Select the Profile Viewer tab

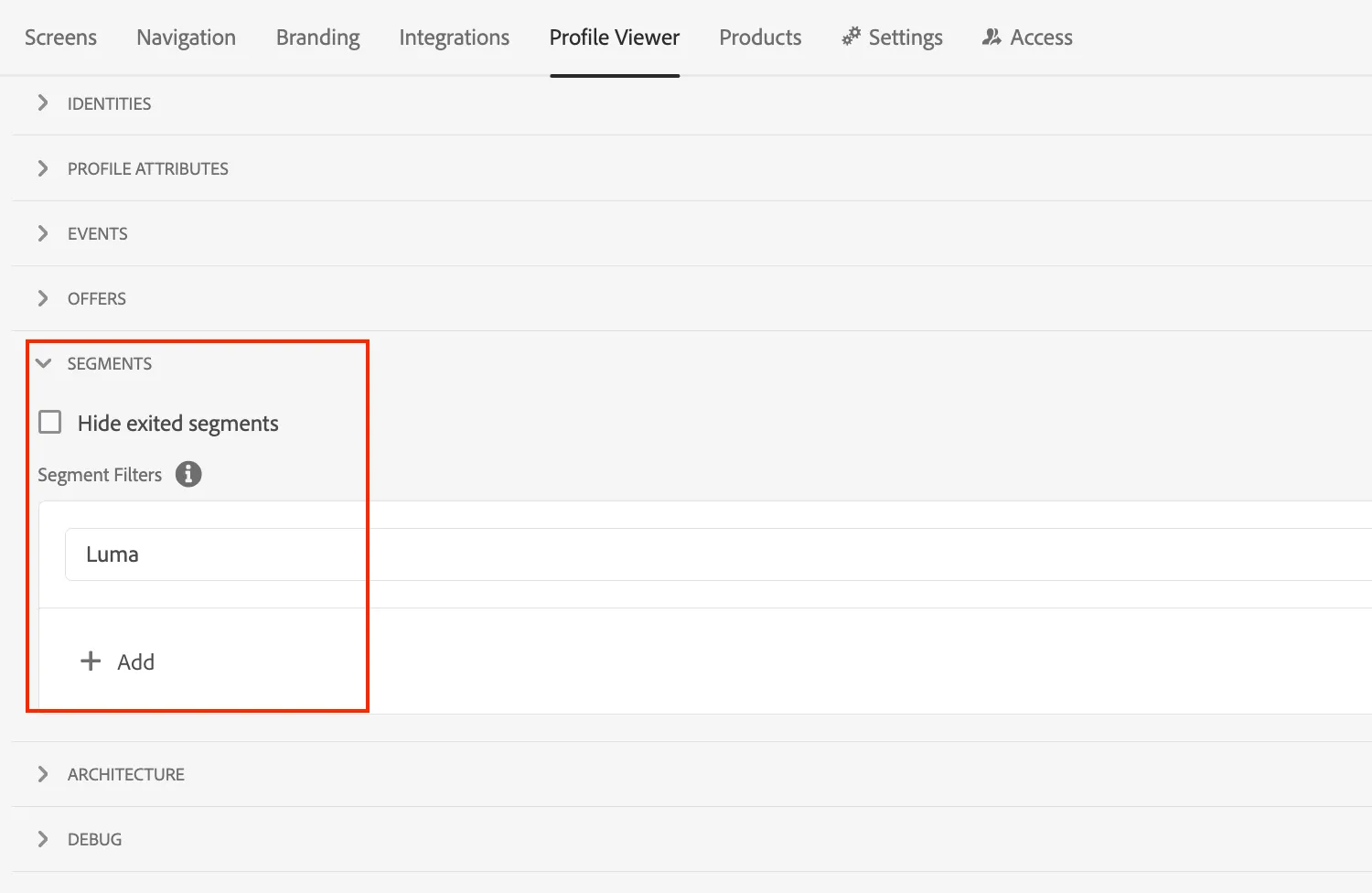tap(615, 38)
